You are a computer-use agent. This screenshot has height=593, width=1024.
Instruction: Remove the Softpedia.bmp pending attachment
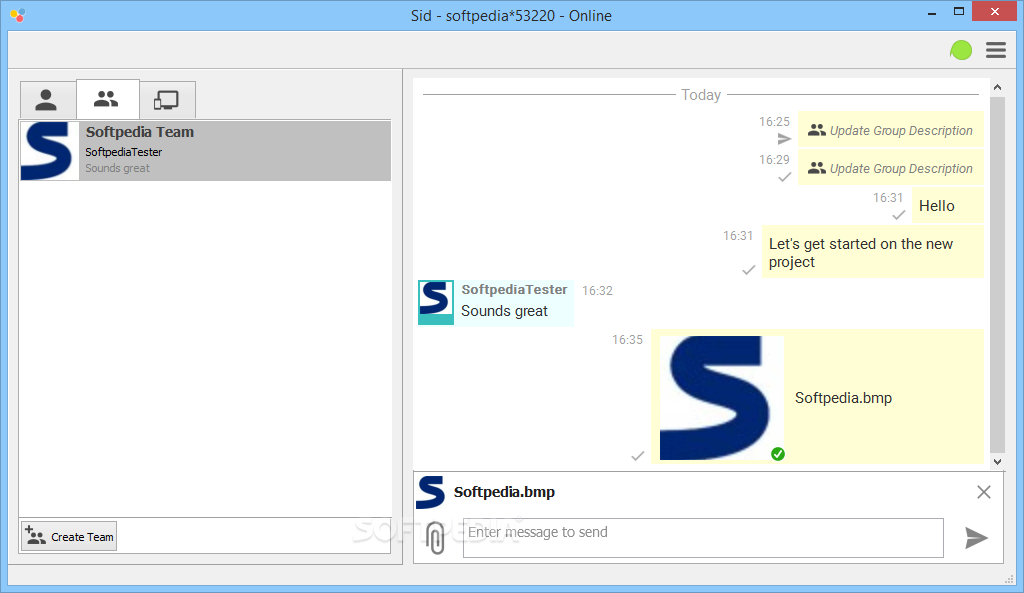click(984, 492)
